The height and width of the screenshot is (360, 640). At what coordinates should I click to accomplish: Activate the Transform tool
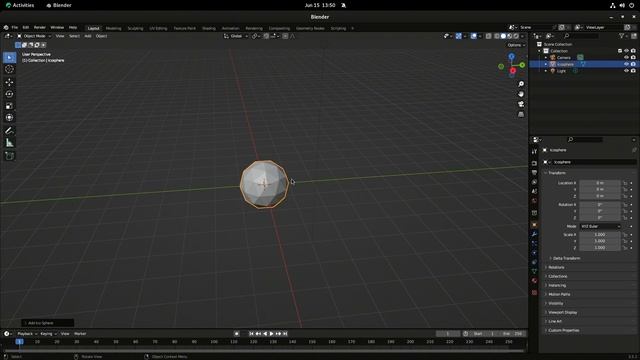click(x=9, y=118)
